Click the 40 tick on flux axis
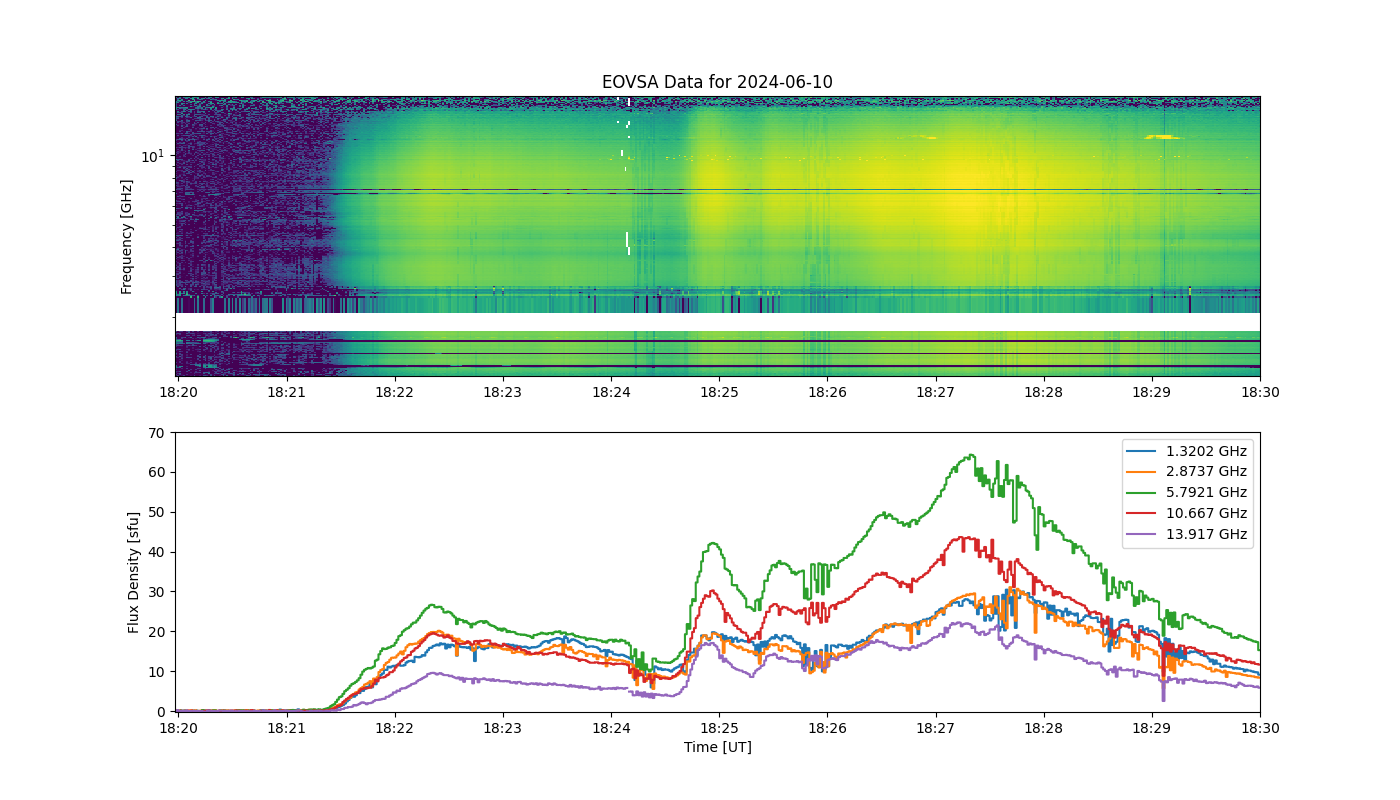Viewport: 1400px width, 800px height. pos(157,552)
